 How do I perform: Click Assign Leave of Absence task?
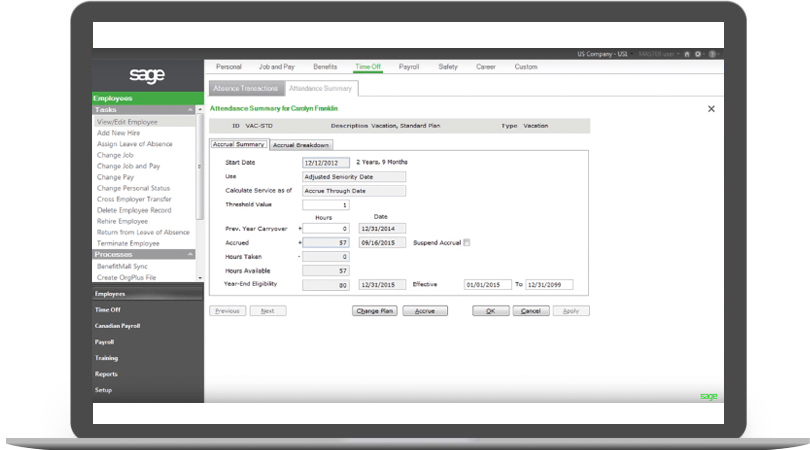[135, 144]
